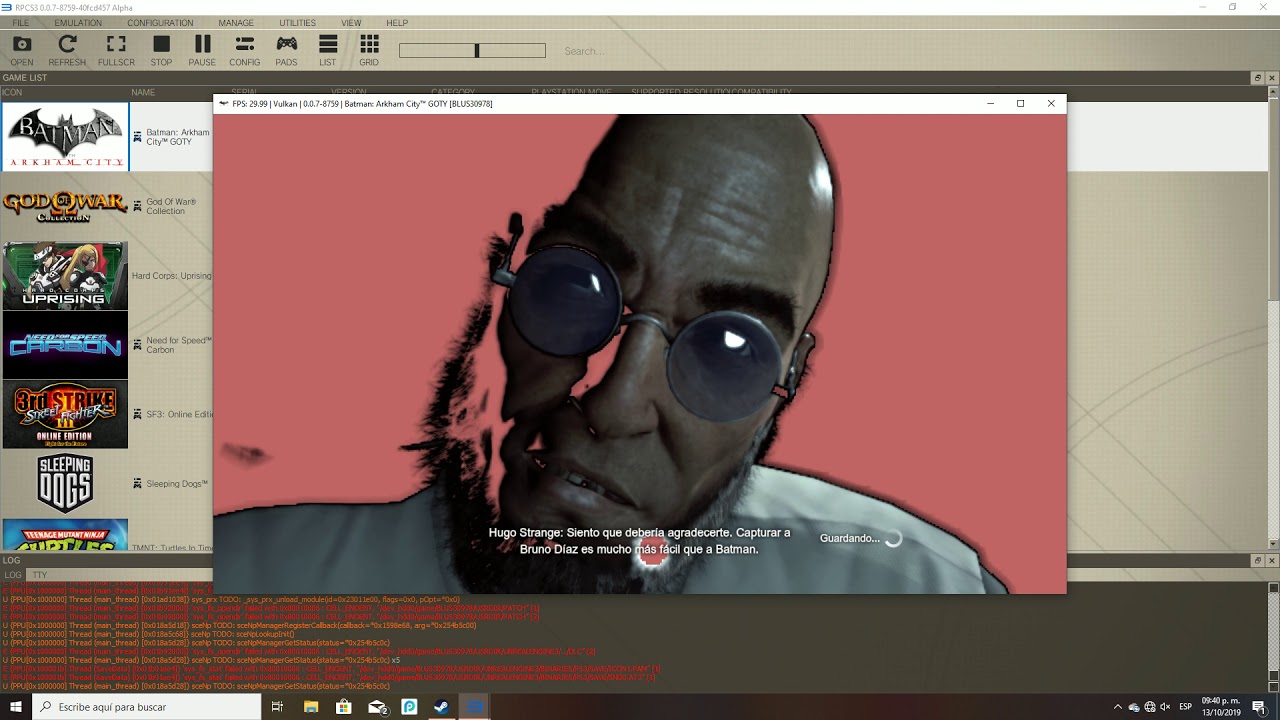
Task: Click the game list vertical scrollbar
Action: pos(1274,318)
